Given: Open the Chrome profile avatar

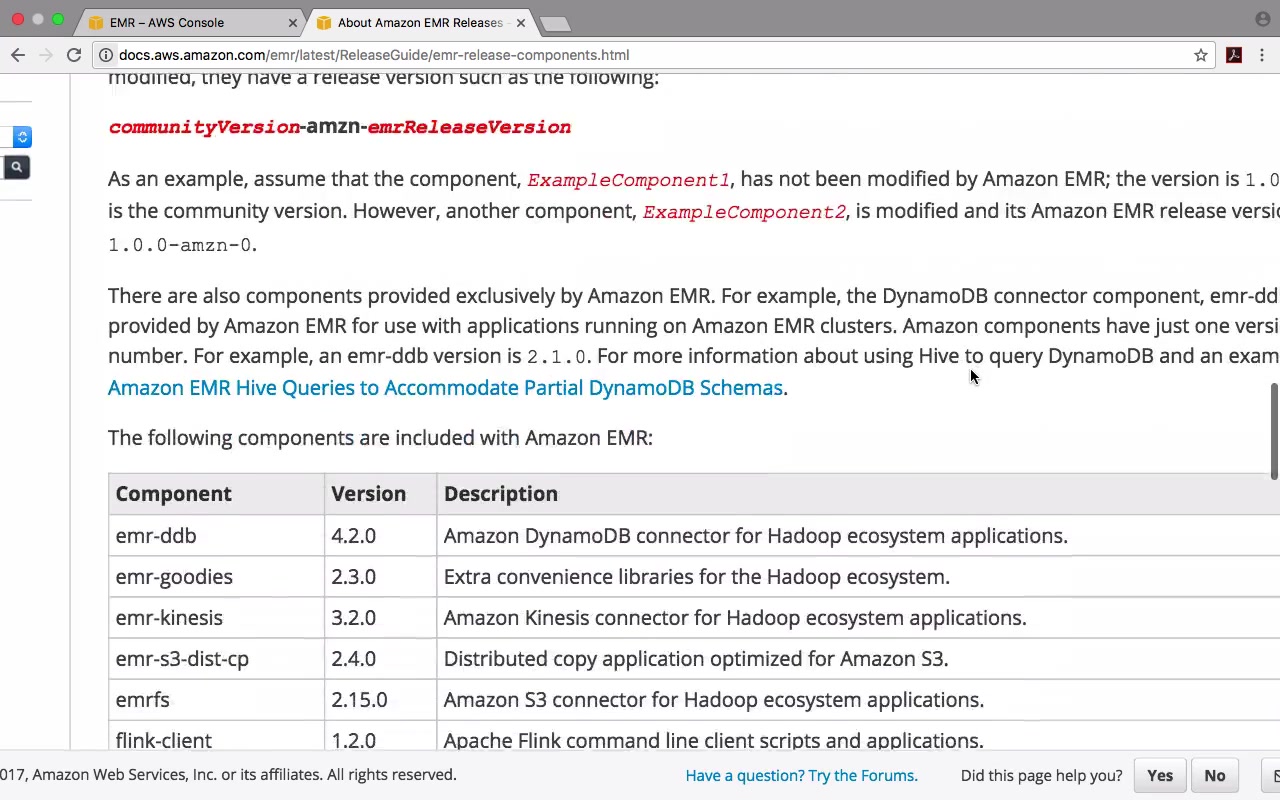Looking at the screenshot, I should coord(1262,20).
